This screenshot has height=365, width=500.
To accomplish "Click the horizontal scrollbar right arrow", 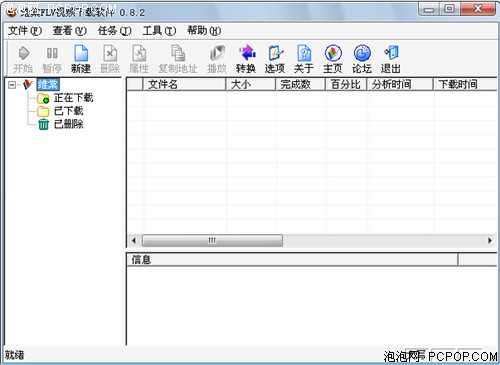I will click(490, 241).
